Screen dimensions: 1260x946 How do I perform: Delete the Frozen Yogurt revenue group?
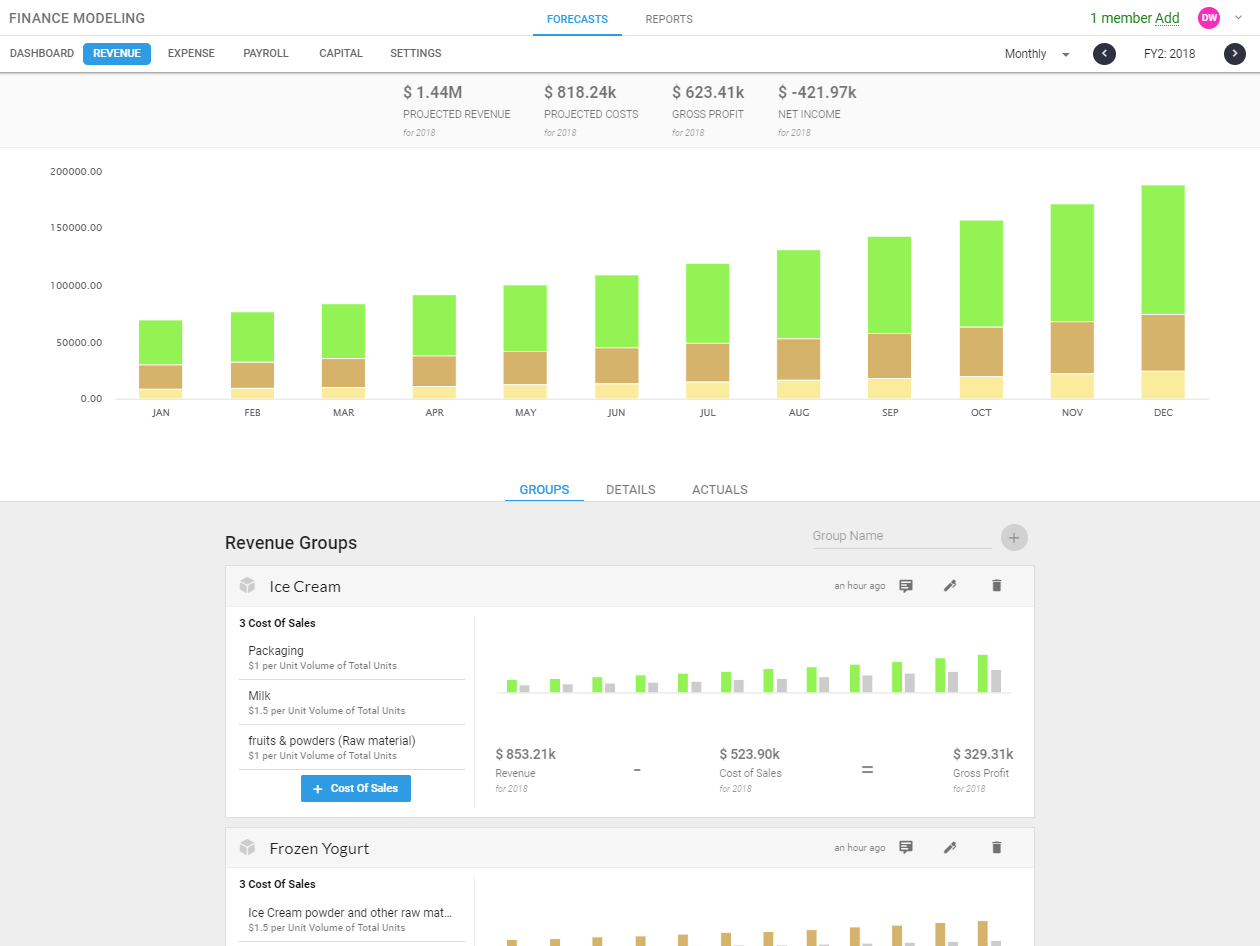pos(996,848)
